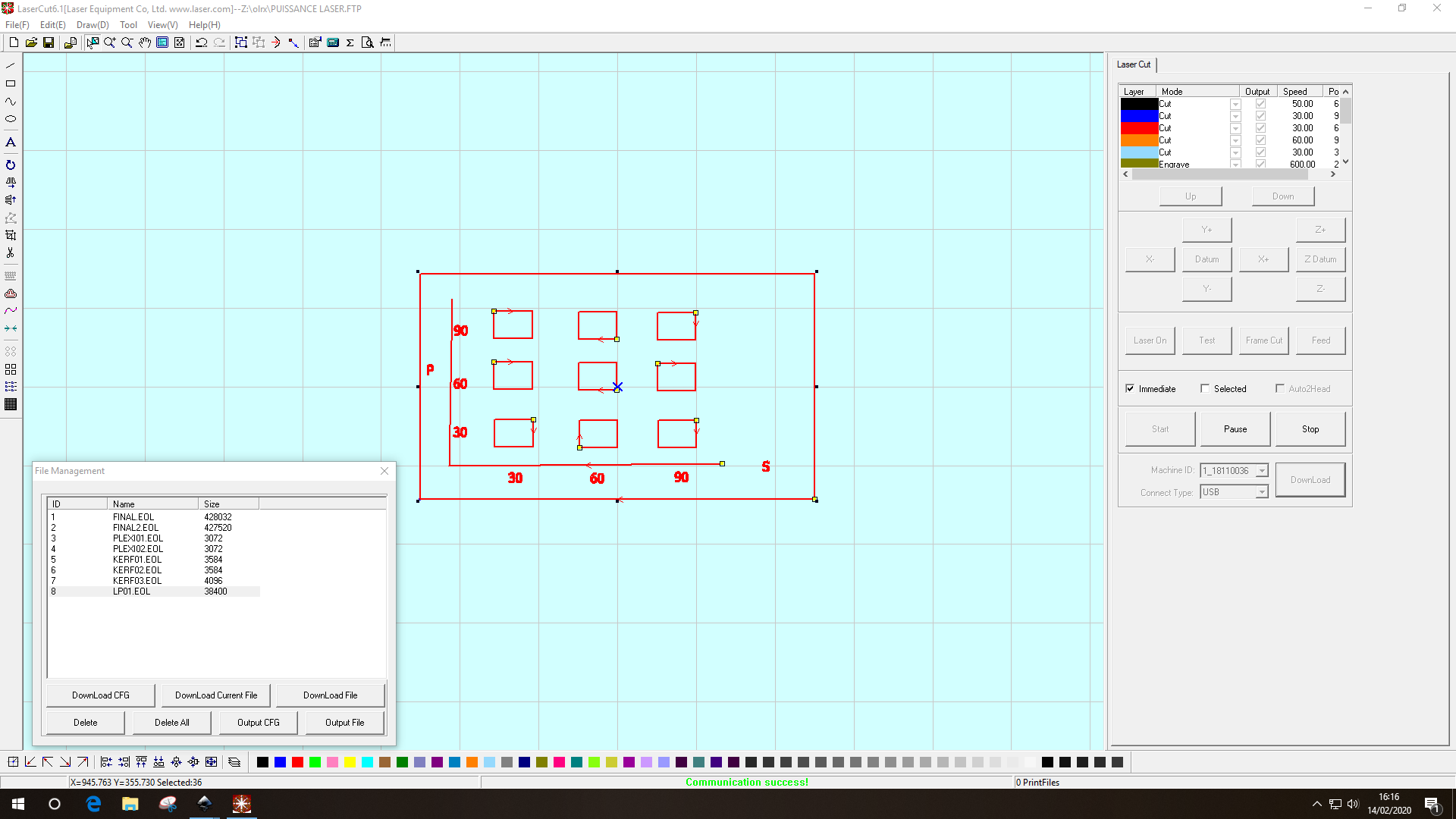Click the Sigma calculate toolbar icon
Screen dimensions: 1456x819
pyautogui.click(x=350, y=42)
